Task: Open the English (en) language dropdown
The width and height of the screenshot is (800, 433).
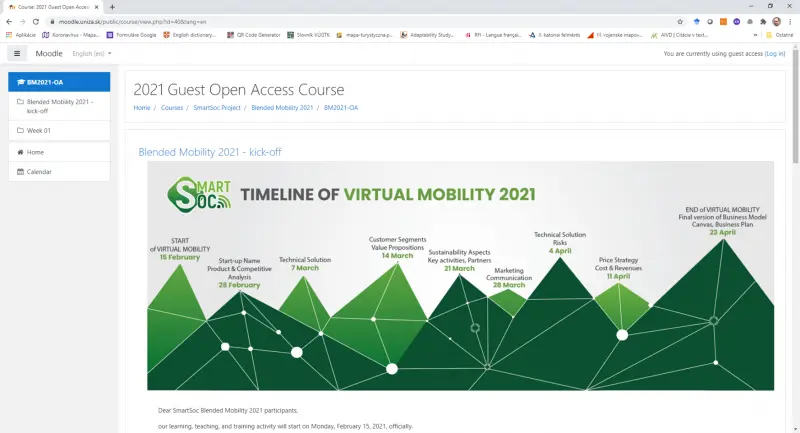Action: (92, 53)
